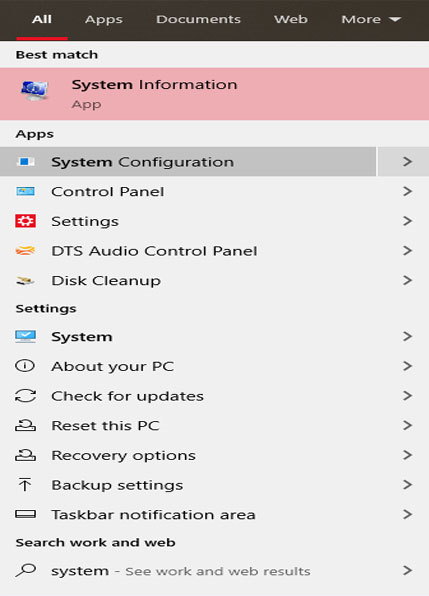Click the Disk Cleanup icon
The height and width of the screenshot is (596, 429).
click(25, 281)
